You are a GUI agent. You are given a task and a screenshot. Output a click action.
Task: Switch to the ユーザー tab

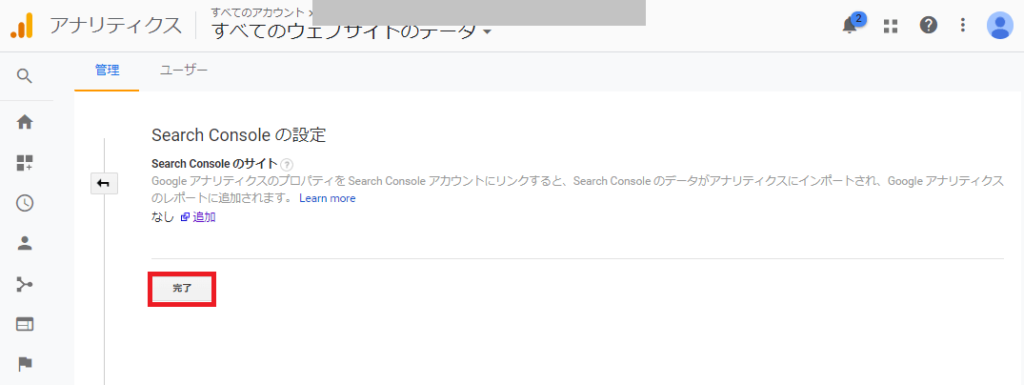[x=184, y=70]
